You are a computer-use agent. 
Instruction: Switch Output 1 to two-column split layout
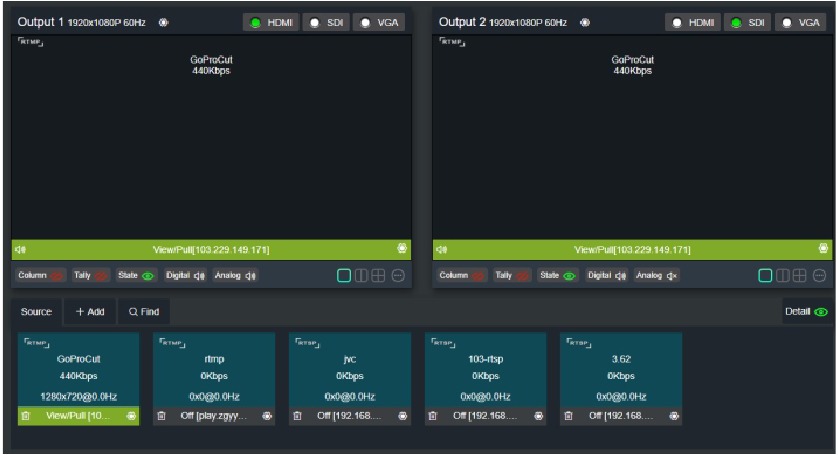coord(361,276)
